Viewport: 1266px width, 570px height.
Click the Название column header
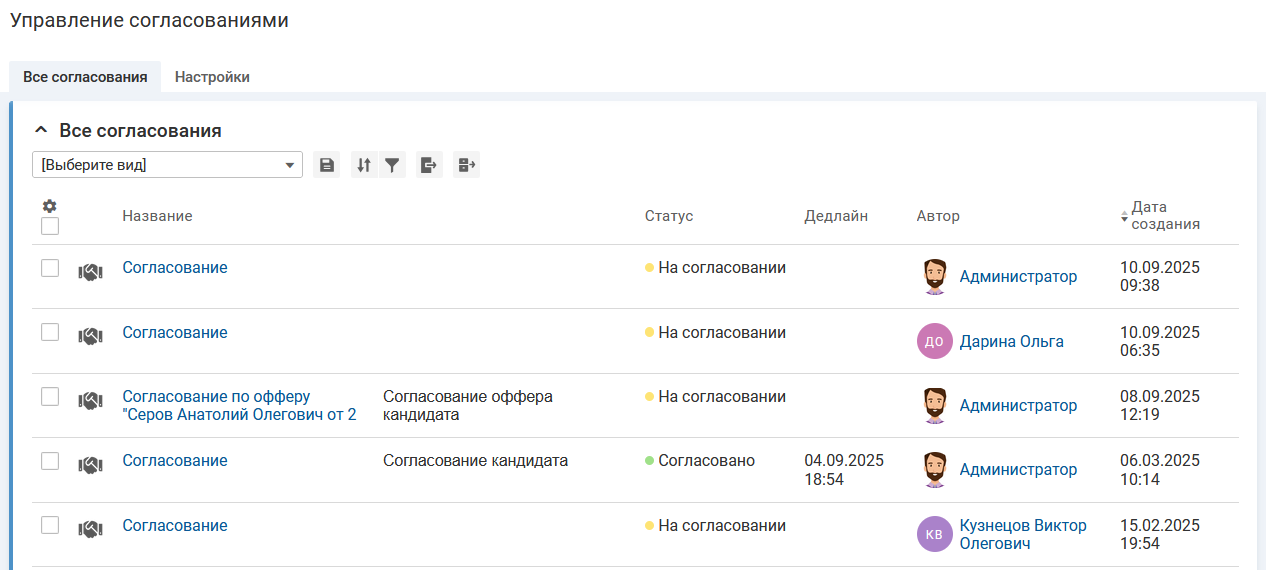[157, 216]
